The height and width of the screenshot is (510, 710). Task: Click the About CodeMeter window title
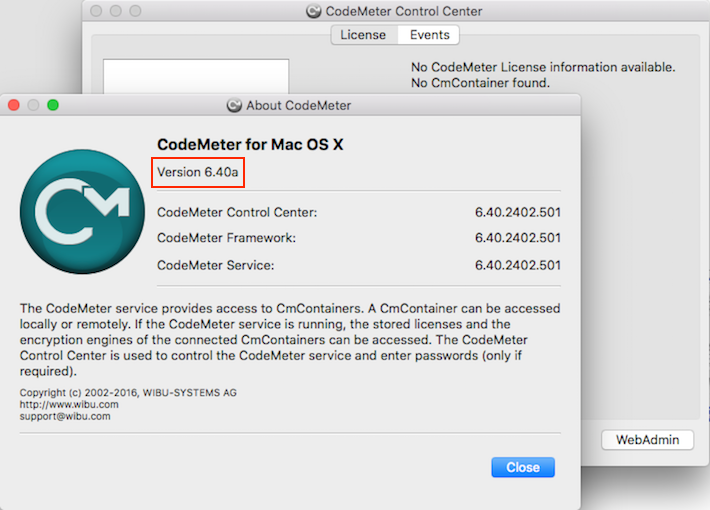click(299, 106)
